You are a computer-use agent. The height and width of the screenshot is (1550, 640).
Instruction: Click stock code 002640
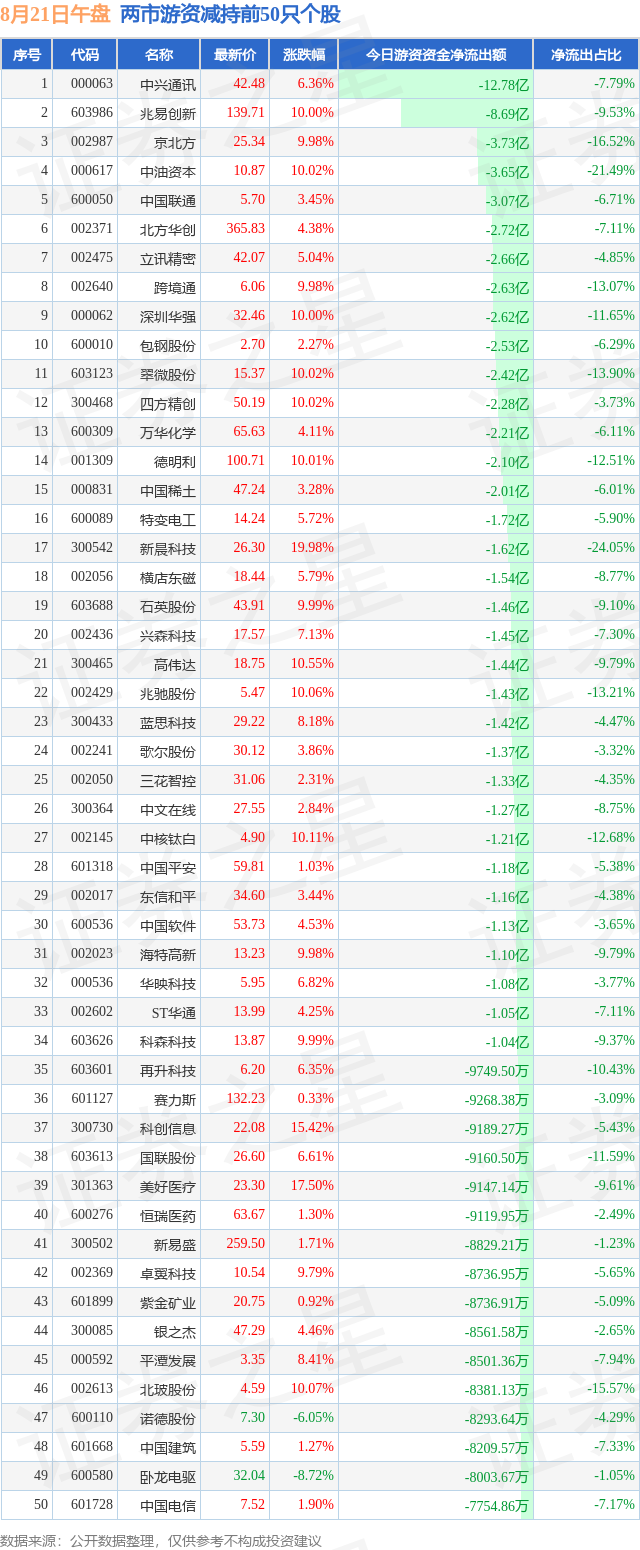92,287
